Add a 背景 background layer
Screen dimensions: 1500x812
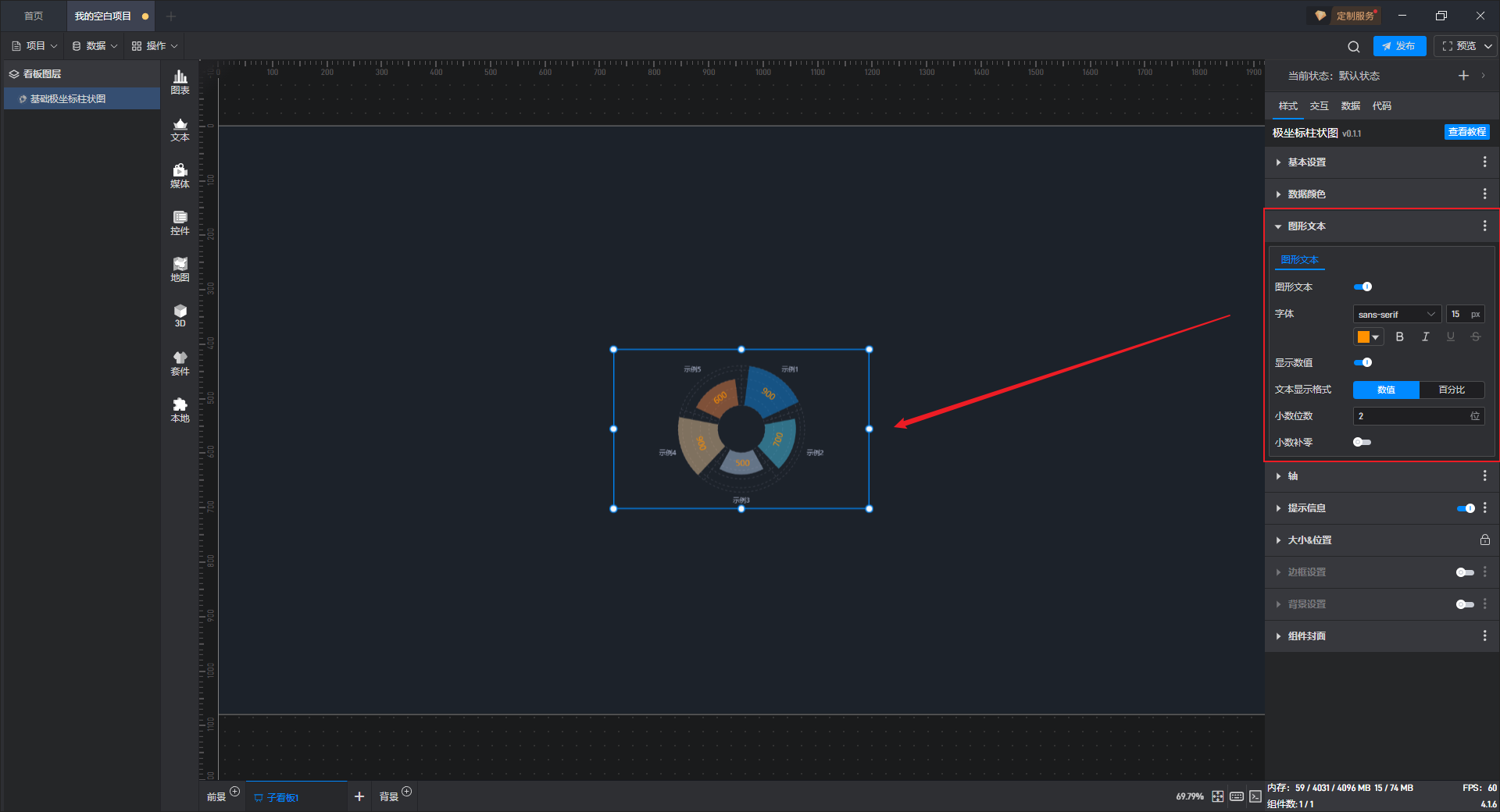(x=406, y=792)
